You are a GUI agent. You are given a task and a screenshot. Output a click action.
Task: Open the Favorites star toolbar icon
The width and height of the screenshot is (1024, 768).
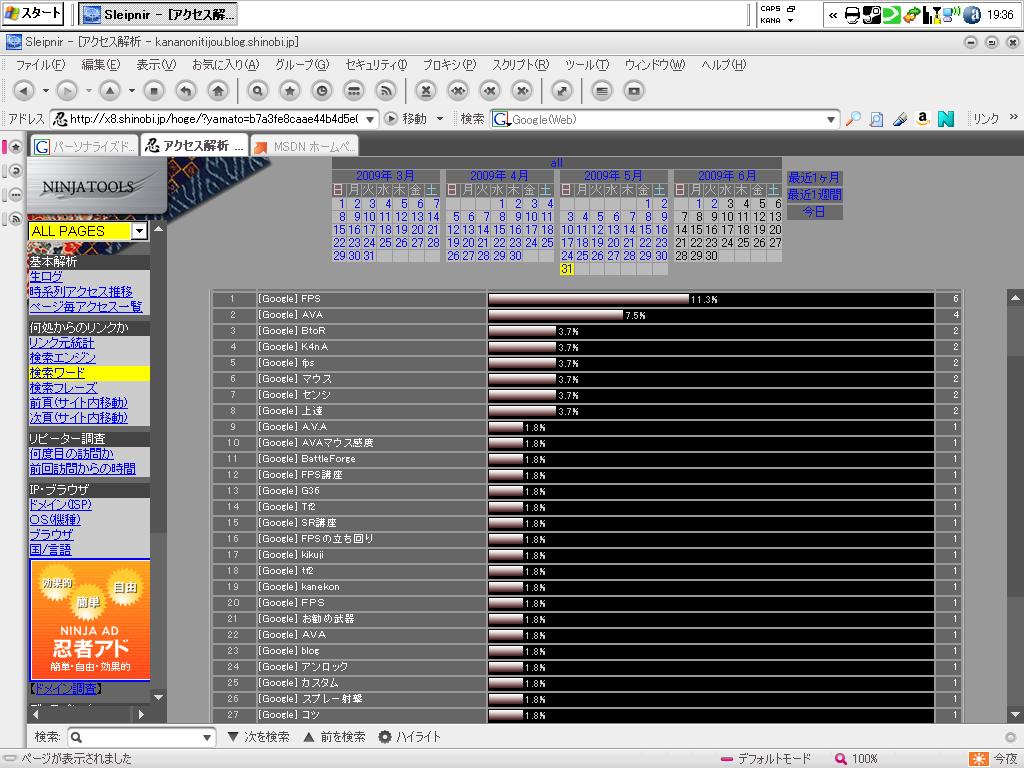pos(289,91)
